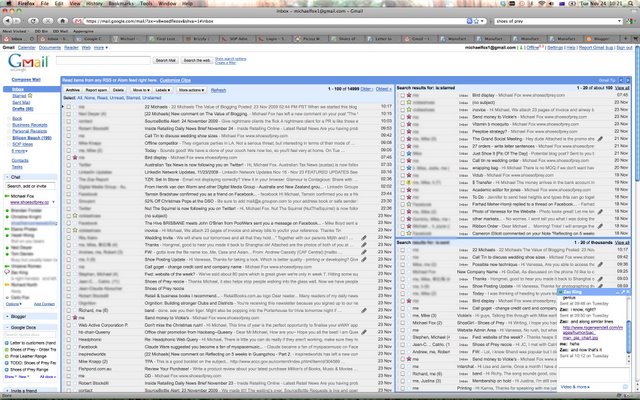Image resolution: width=640 pixels, height=400 pixels.
Task: Open the Firefox View menu
Action: [x=75, y=3]
